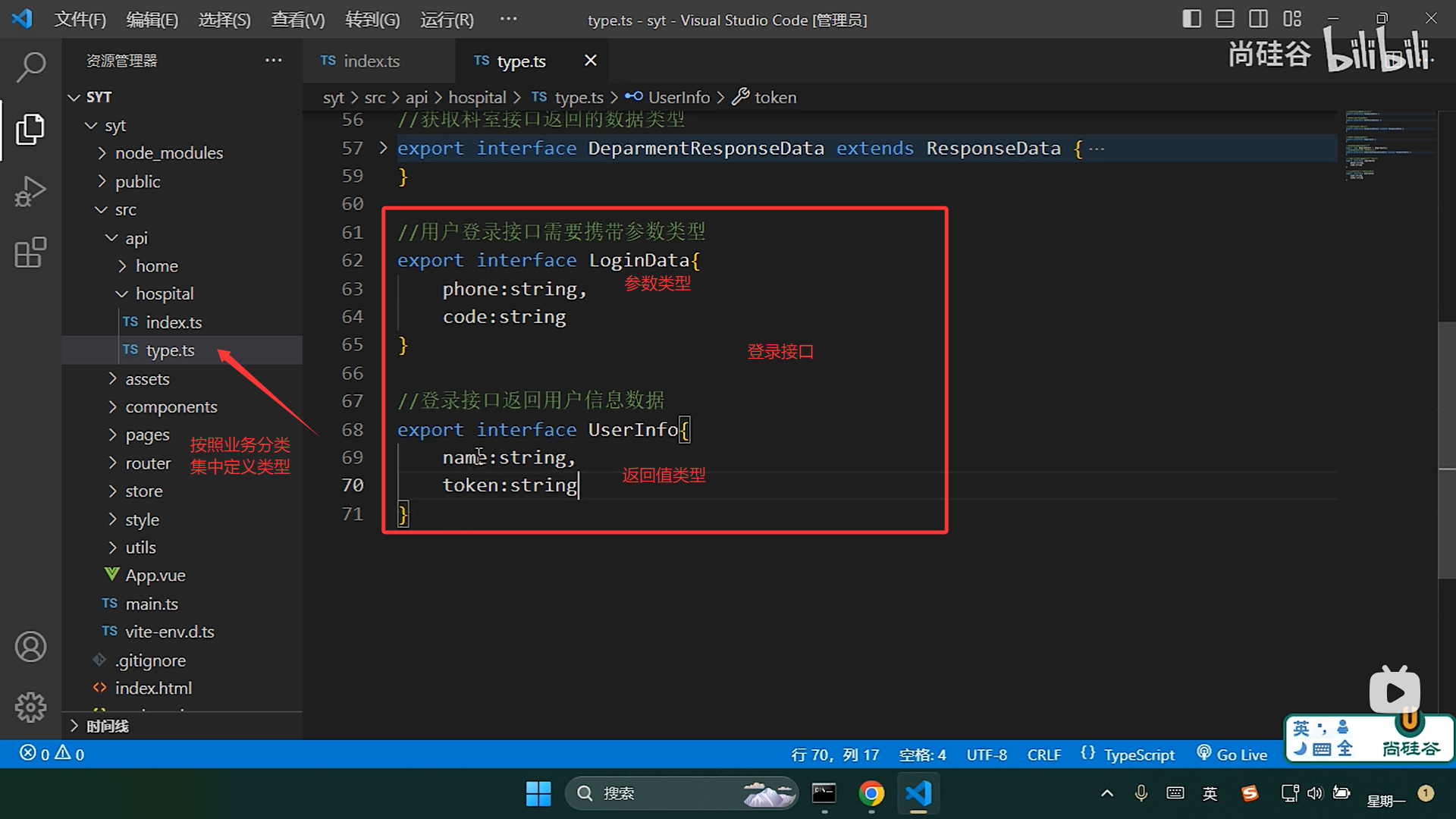Click the Go Live status bar button
The height and width of the screenshot is (819, 1456).
[1232, 755]
